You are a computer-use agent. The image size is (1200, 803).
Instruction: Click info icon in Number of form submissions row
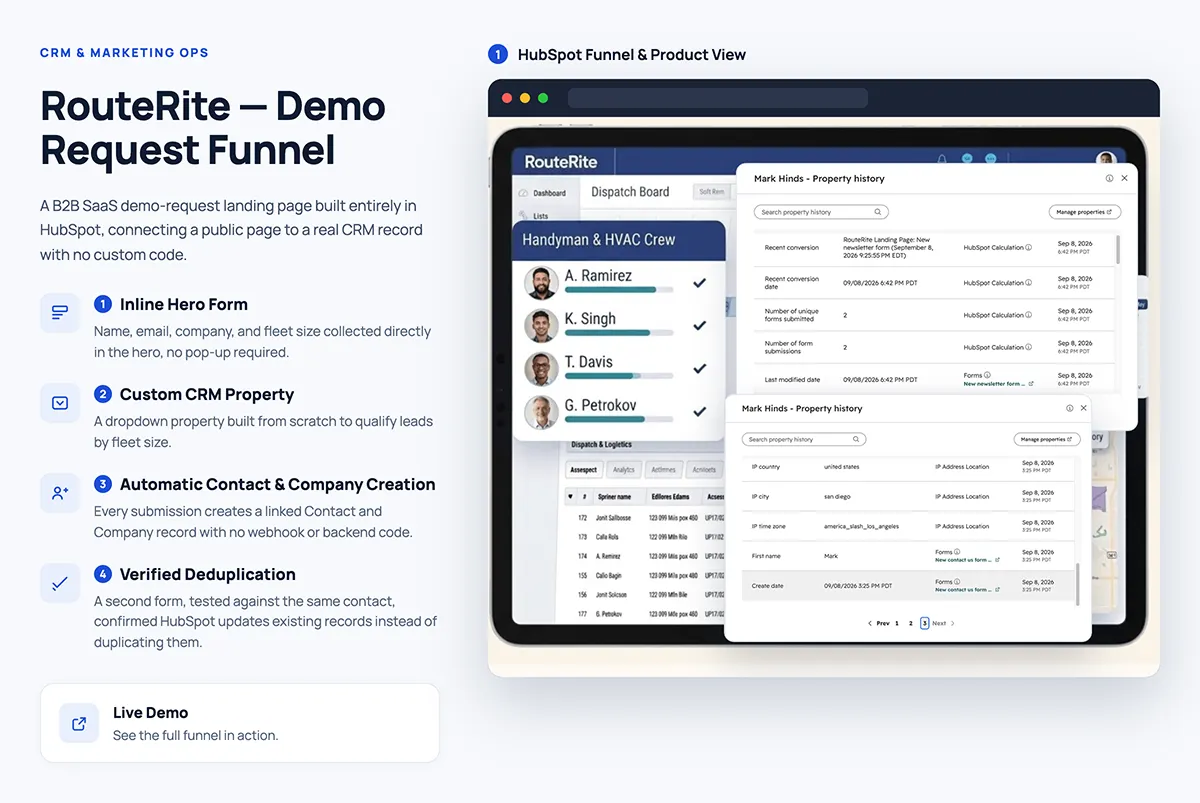point(1028,347)
